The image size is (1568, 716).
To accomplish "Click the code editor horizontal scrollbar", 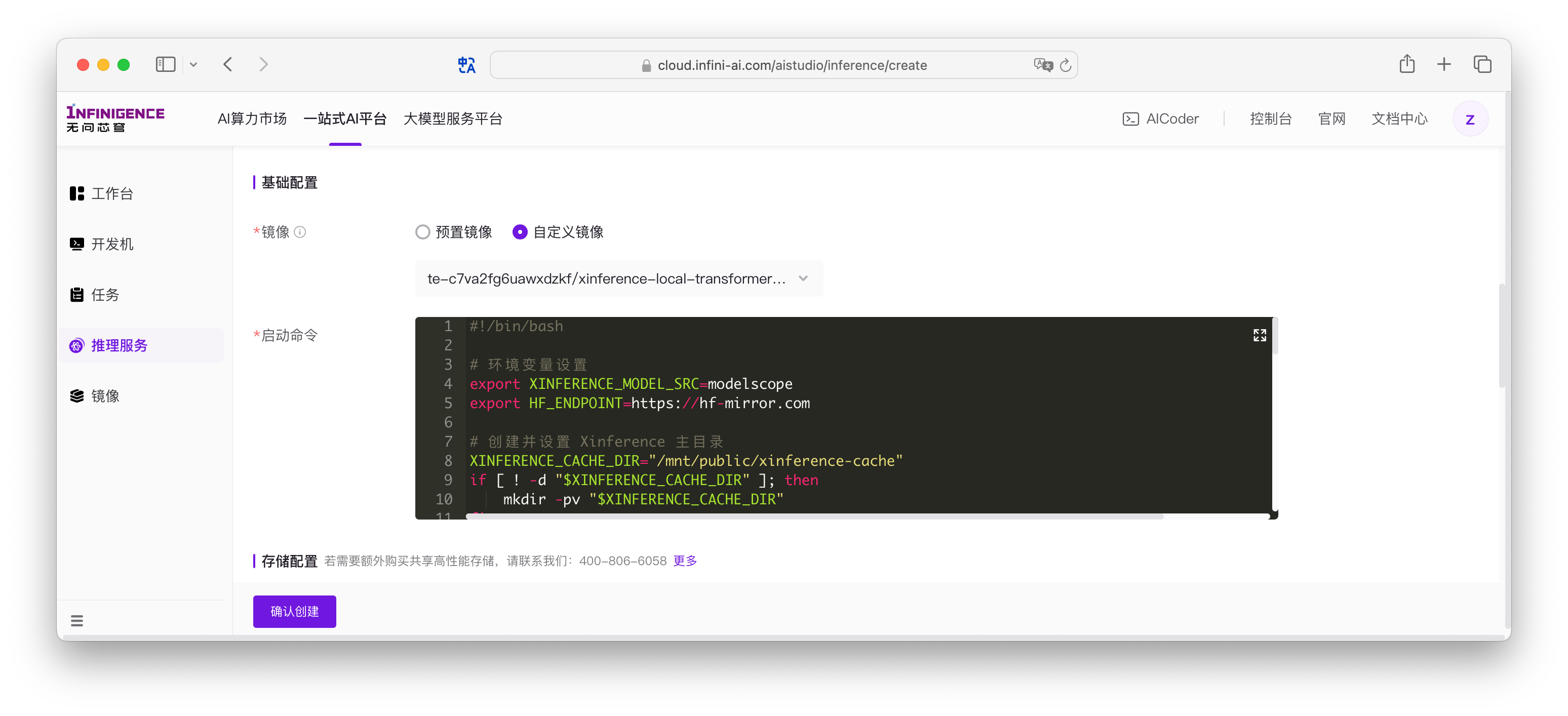I will (x=814, y=516).
